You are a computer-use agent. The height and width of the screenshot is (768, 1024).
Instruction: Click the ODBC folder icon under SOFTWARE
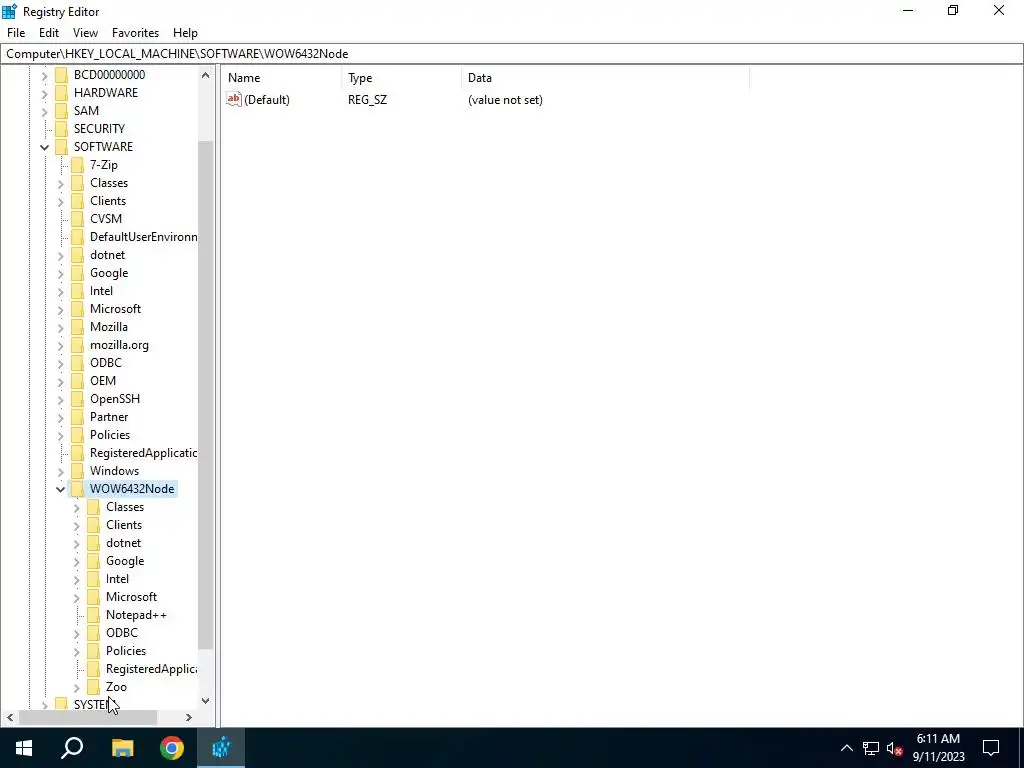(78, 362)
